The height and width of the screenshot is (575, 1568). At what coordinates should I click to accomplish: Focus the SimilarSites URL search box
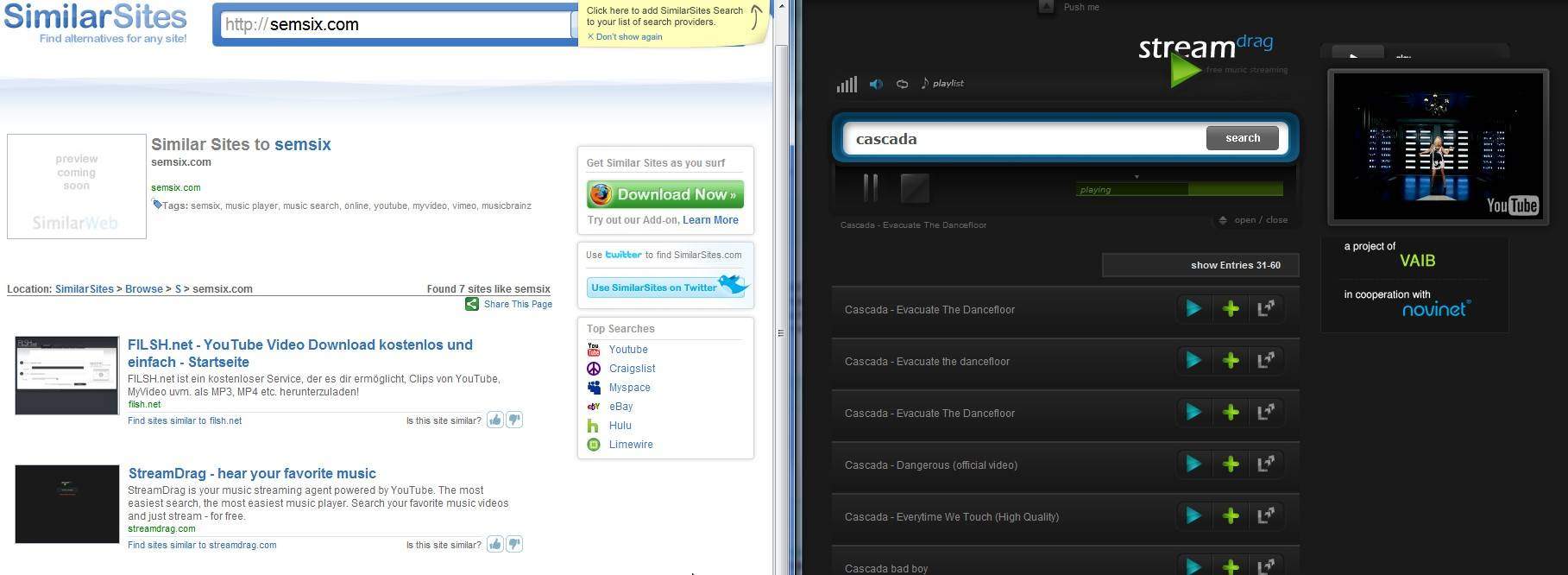tap(395, 25)
